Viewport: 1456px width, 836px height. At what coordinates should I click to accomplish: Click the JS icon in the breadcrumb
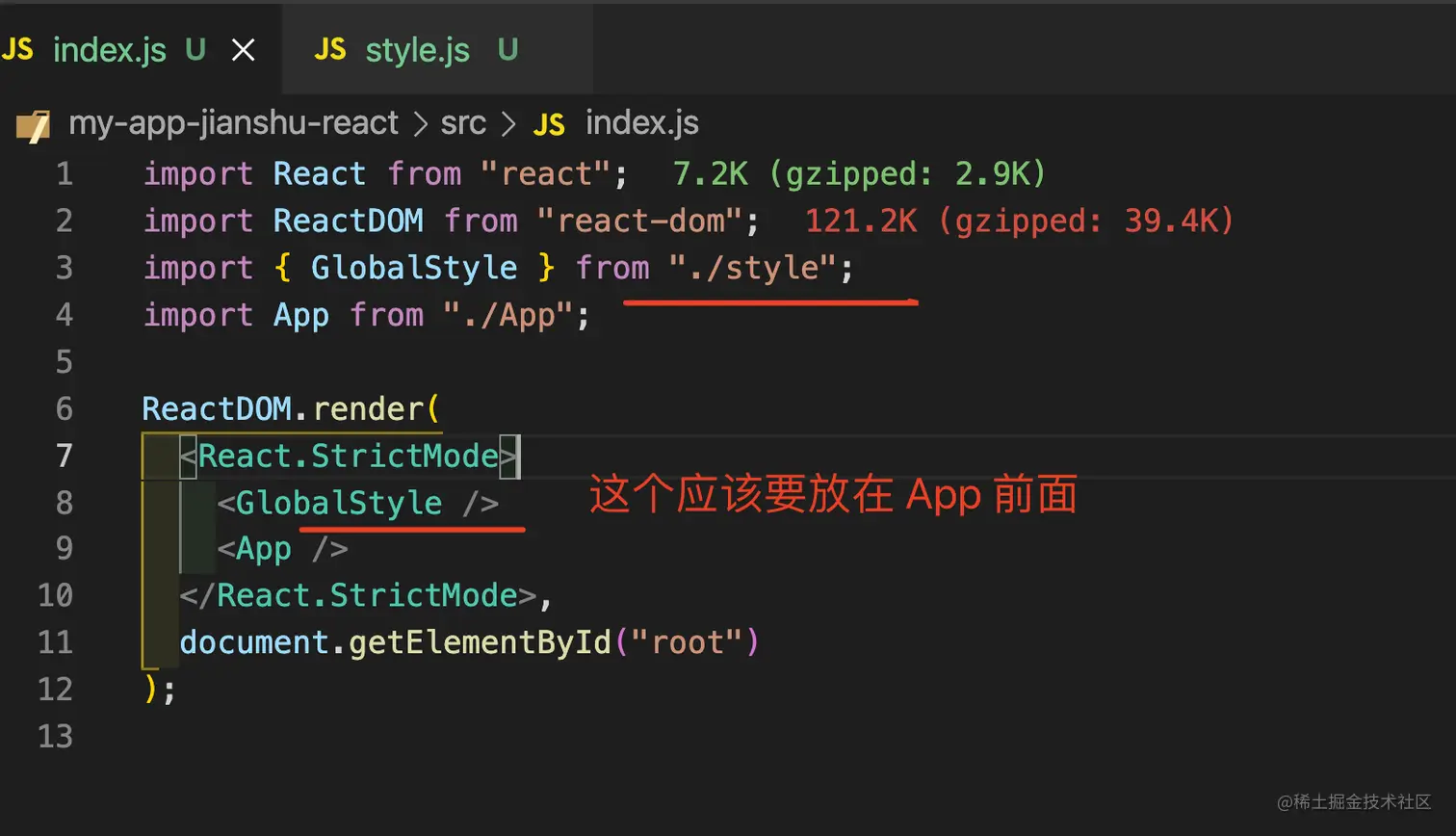pos(549,124)
